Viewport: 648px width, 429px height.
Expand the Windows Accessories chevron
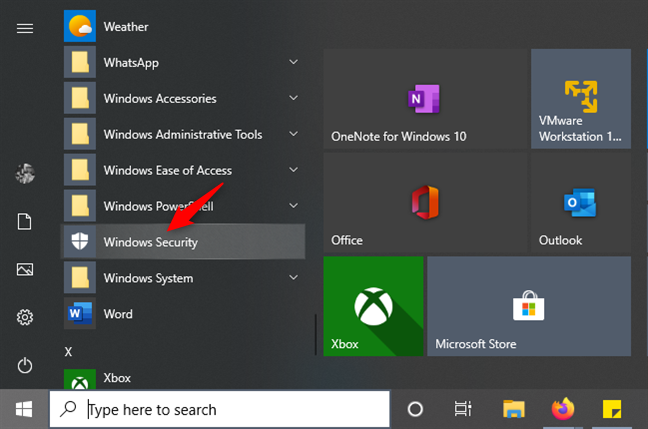tap(293, 98)
